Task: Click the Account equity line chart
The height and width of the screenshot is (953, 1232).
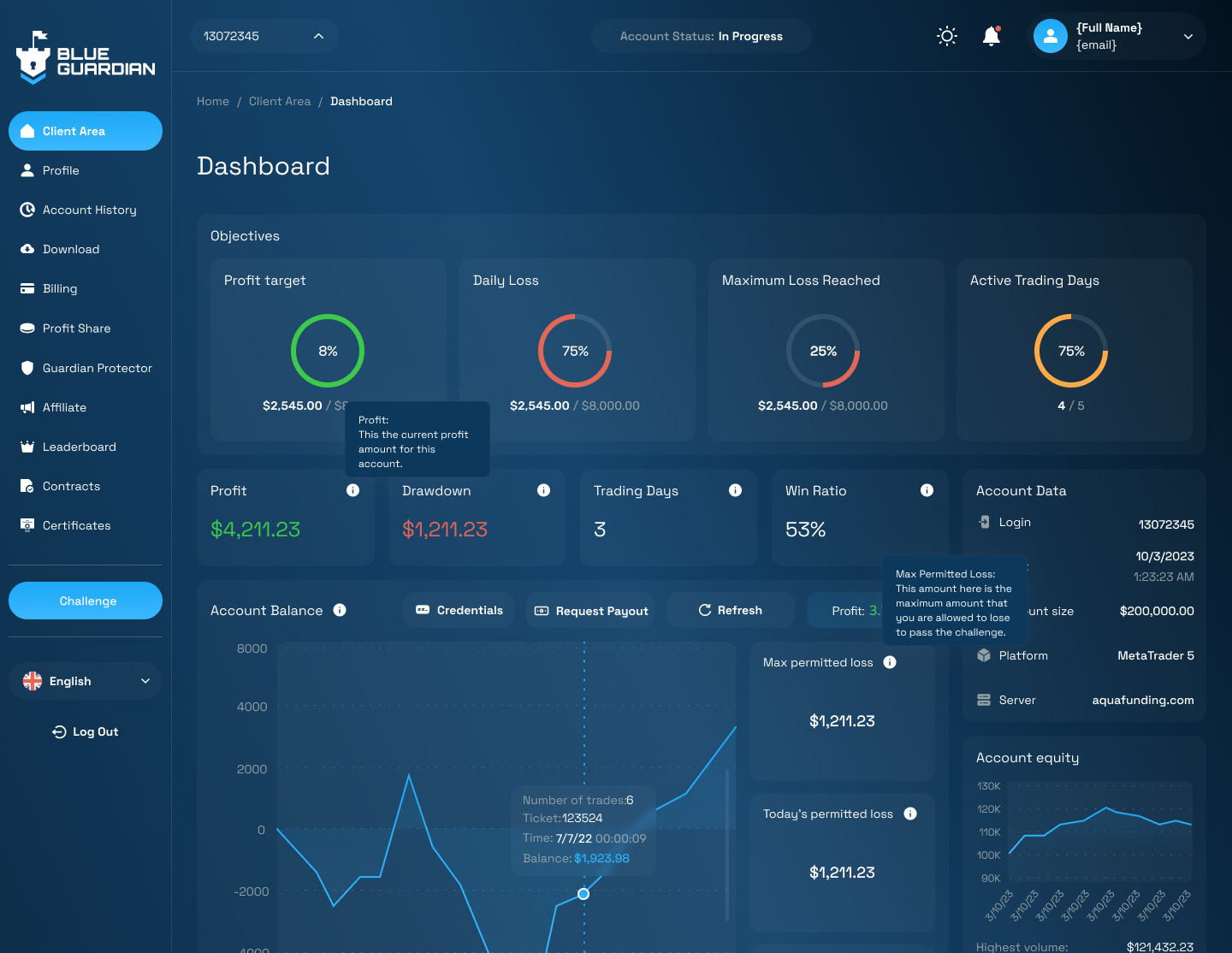Action: (1101, 831)
